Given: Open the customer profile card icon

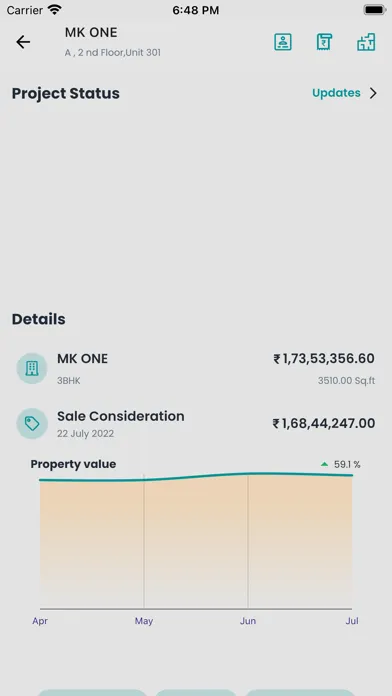Looking at the screenshot, I should click(x=283, y=42).
